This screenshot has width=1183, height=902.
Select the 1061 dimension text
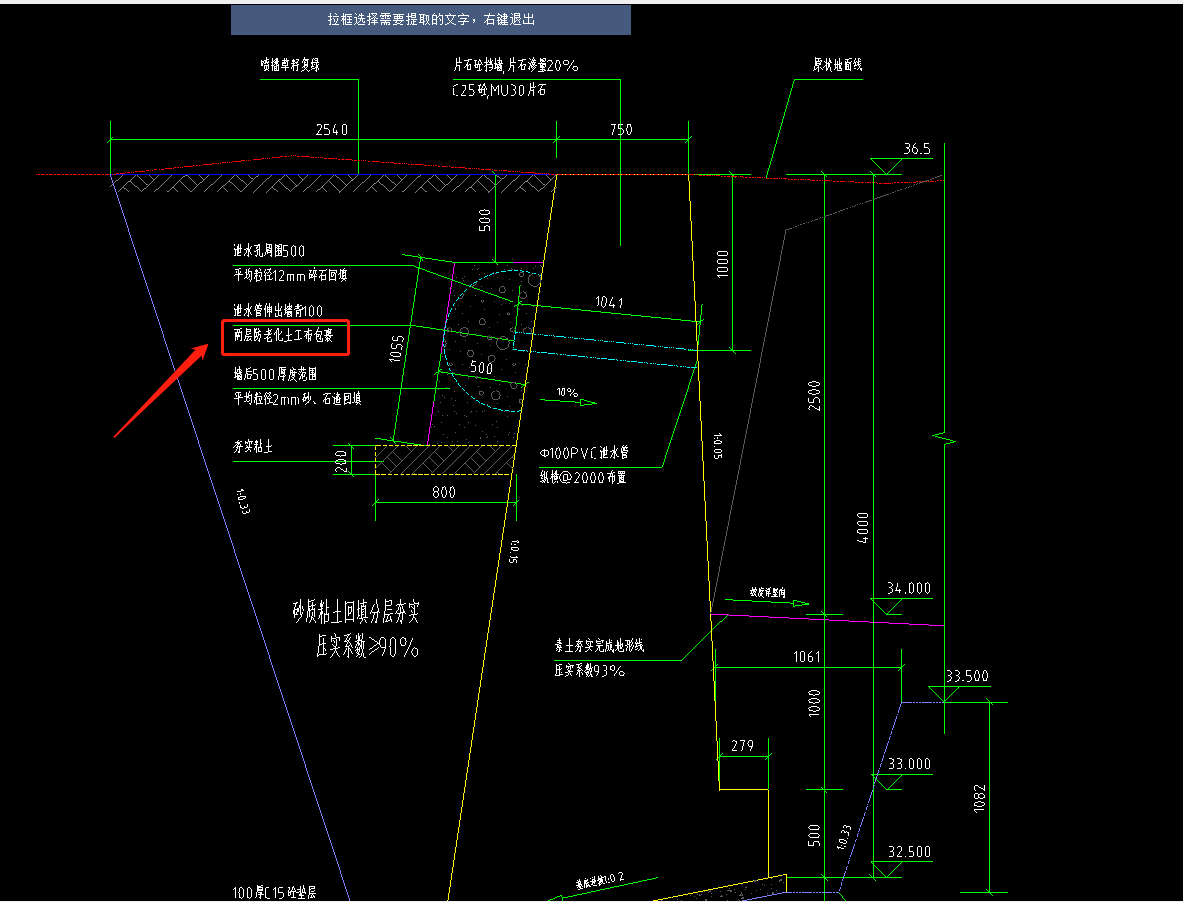click(805, 657)
